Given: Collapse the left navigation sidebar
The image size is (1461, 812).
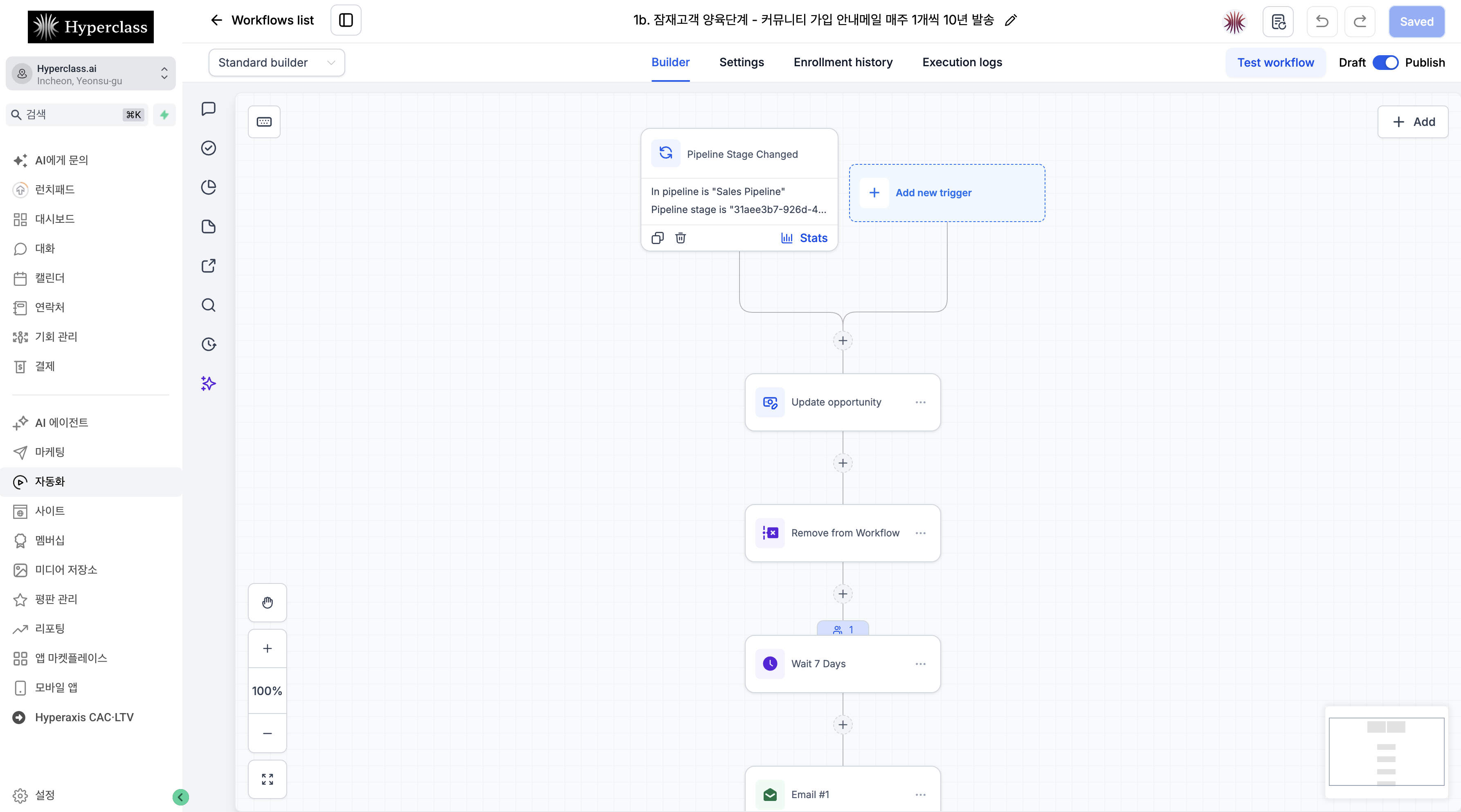Looking at the screenshot, I should [180, 797].
